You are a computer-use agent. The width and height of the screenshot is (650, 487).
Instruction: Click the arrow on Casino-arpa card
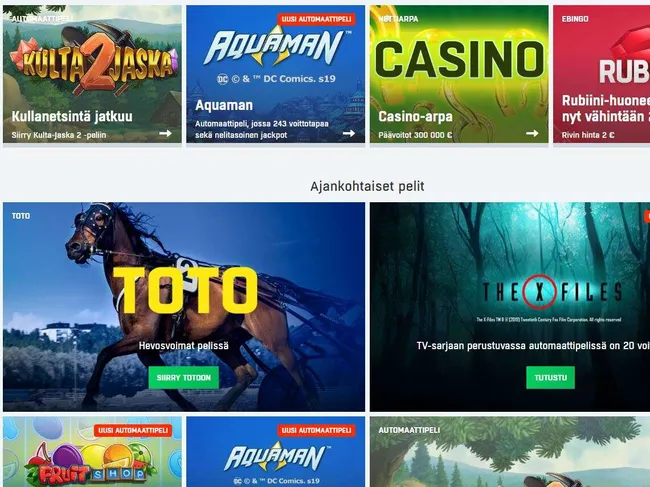pos(532,133)
